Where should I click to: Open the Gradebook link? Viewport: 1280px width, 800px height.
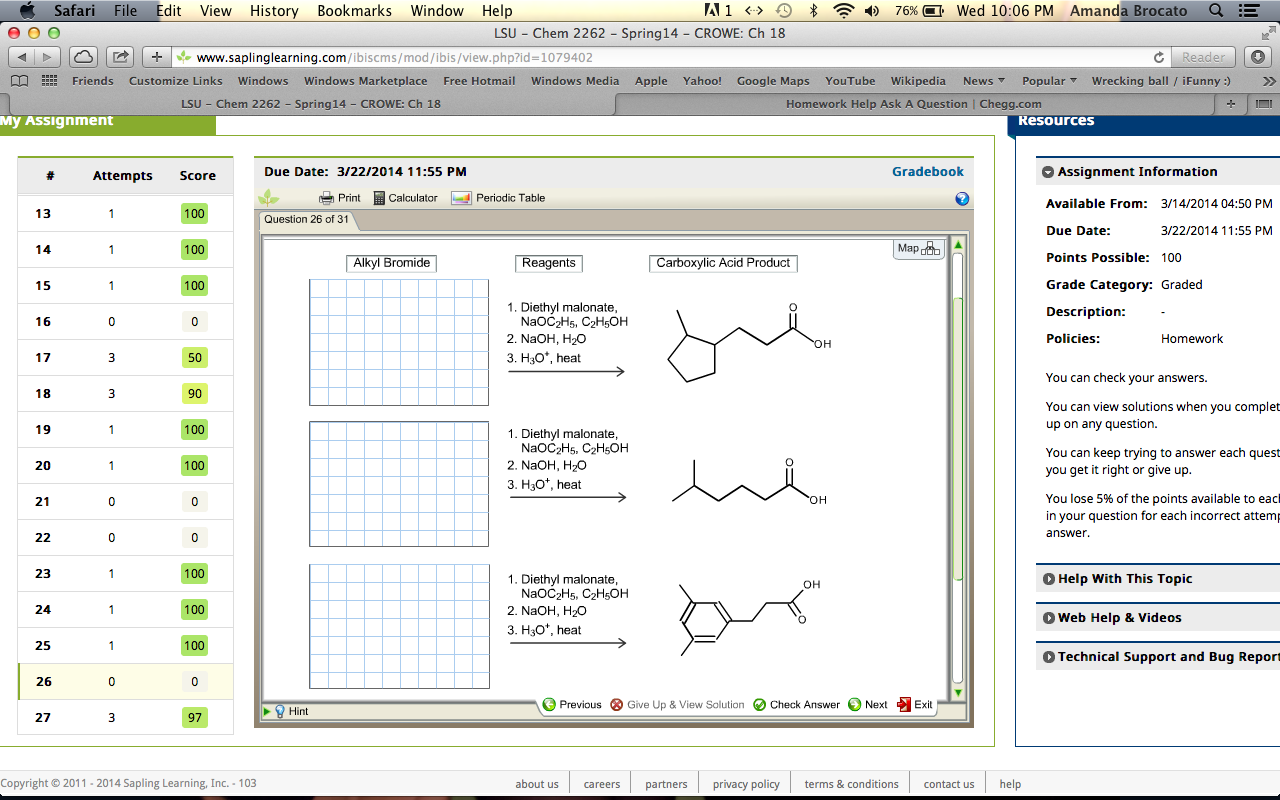927,172
